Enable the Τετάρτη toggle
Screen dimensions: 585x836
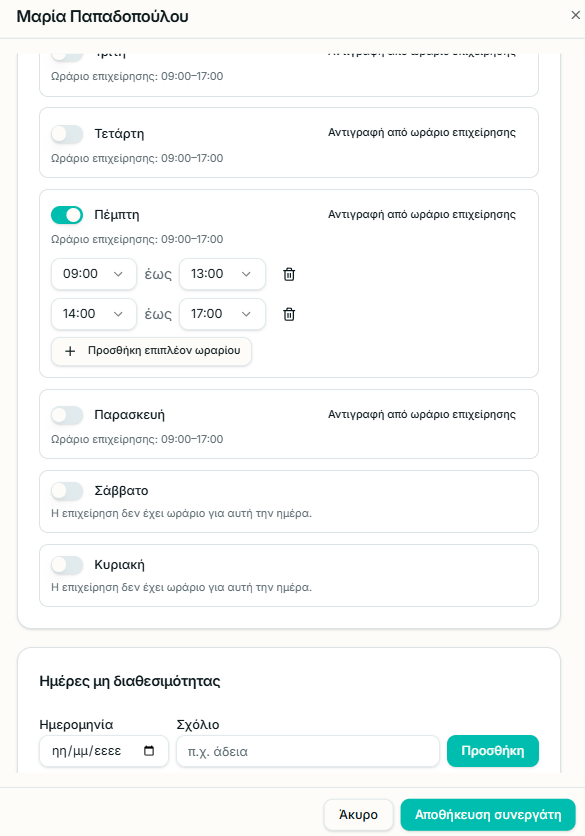click(x=67, y=134)
